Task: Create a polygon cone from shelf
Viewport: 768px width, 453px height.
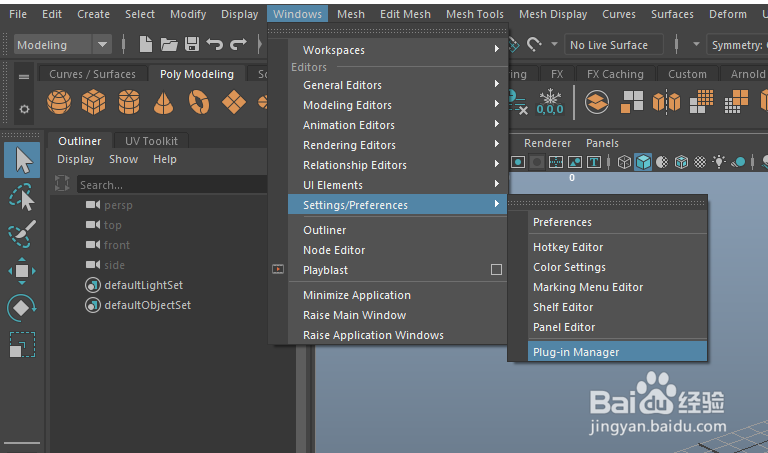Action: 164,102
